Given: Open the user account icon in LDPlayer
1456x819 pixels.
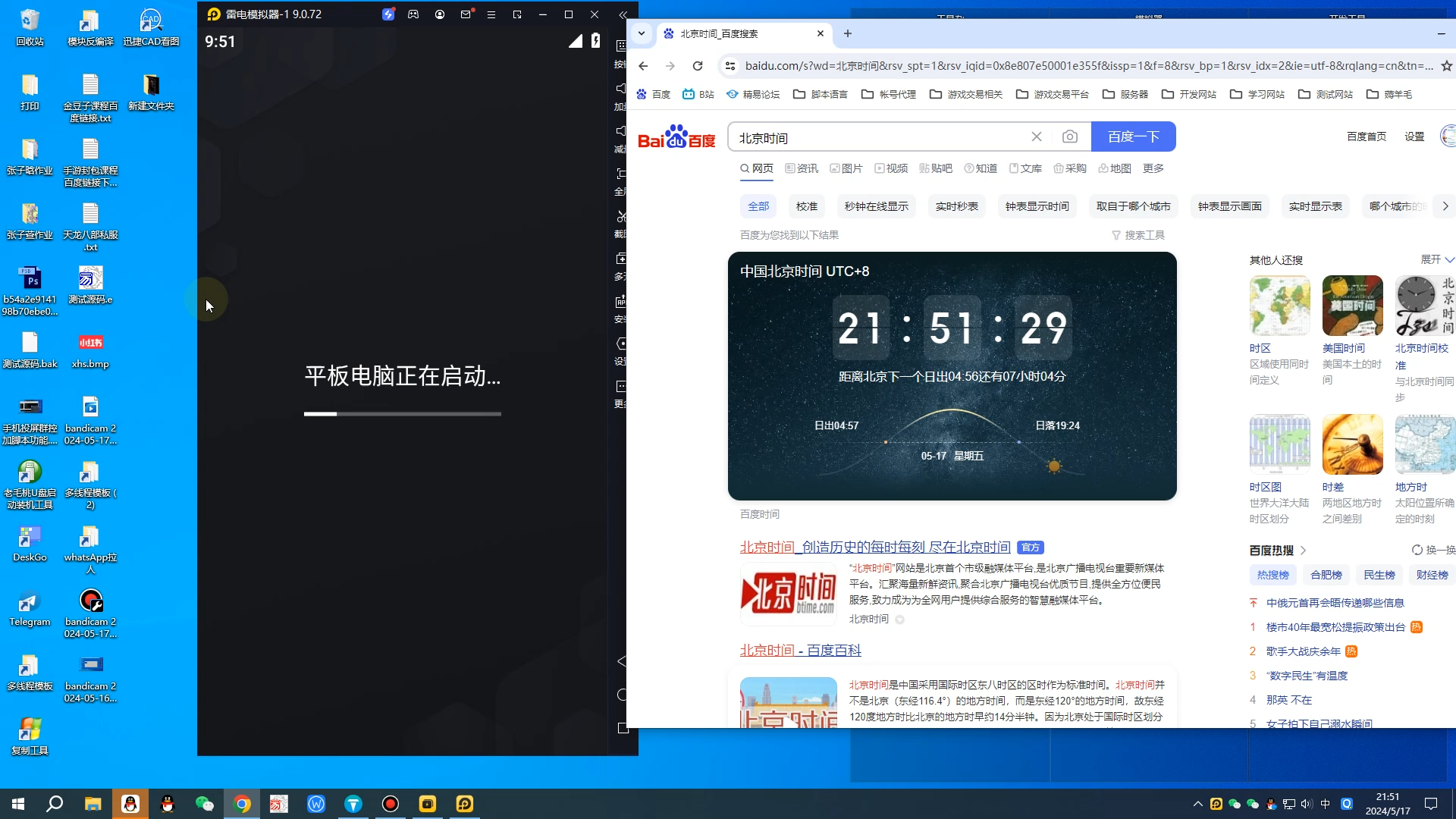Looking at the screenshot, I should pos(440,14).
